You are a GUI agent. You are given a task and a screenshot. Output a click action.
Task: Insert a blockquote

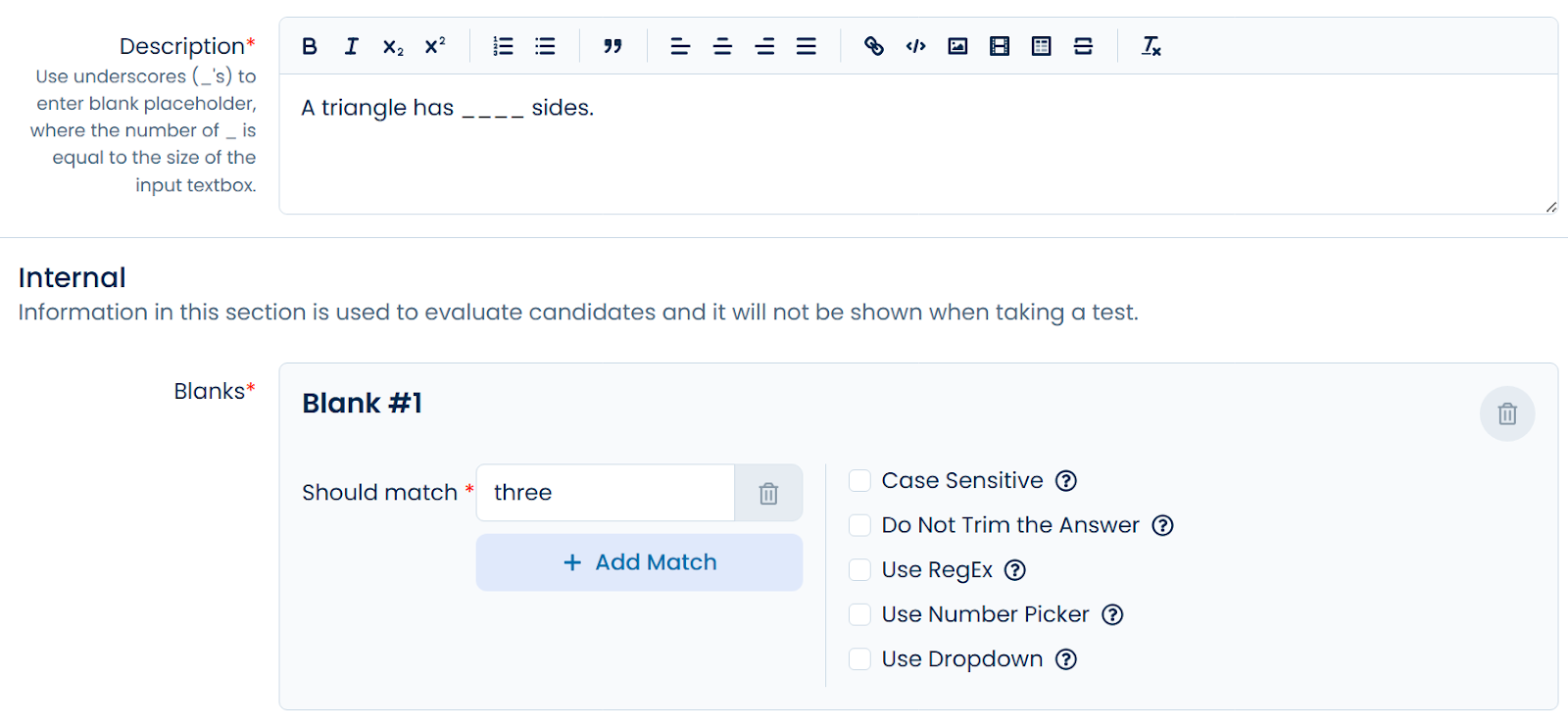[x=612, y=46]
